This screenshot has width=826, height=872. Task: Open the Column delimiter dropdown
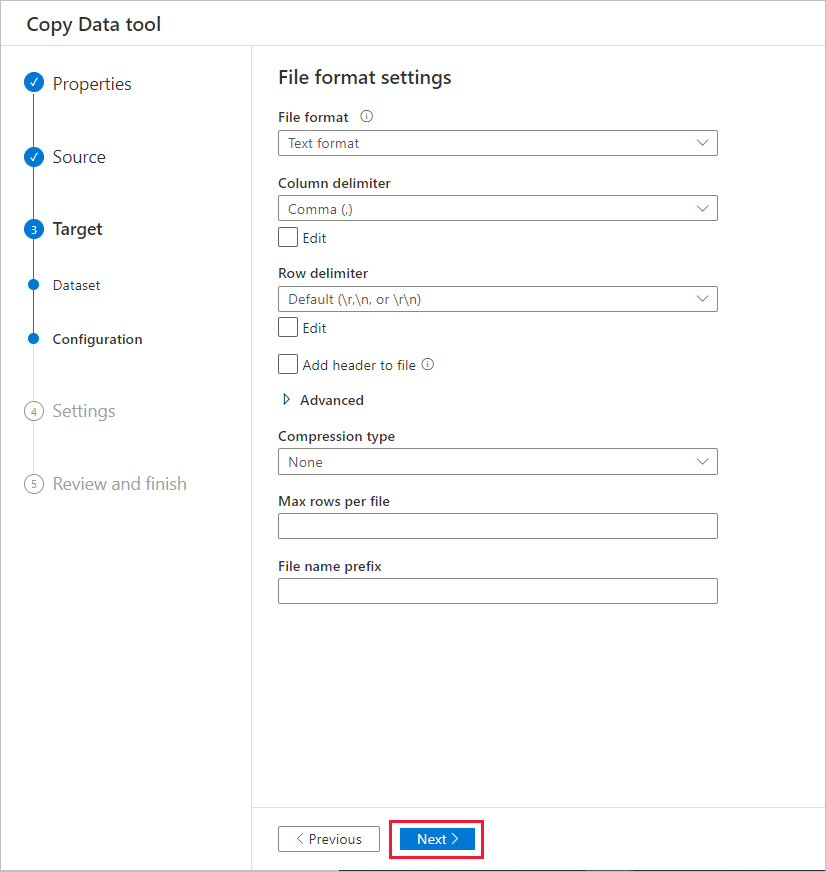[x=497, y=208]
